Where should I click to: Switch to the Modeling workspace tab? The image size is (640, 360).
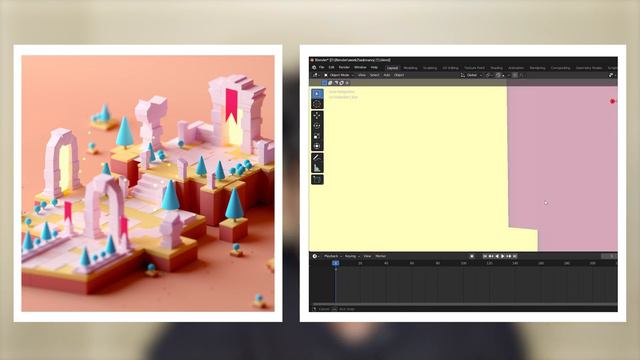410,68
